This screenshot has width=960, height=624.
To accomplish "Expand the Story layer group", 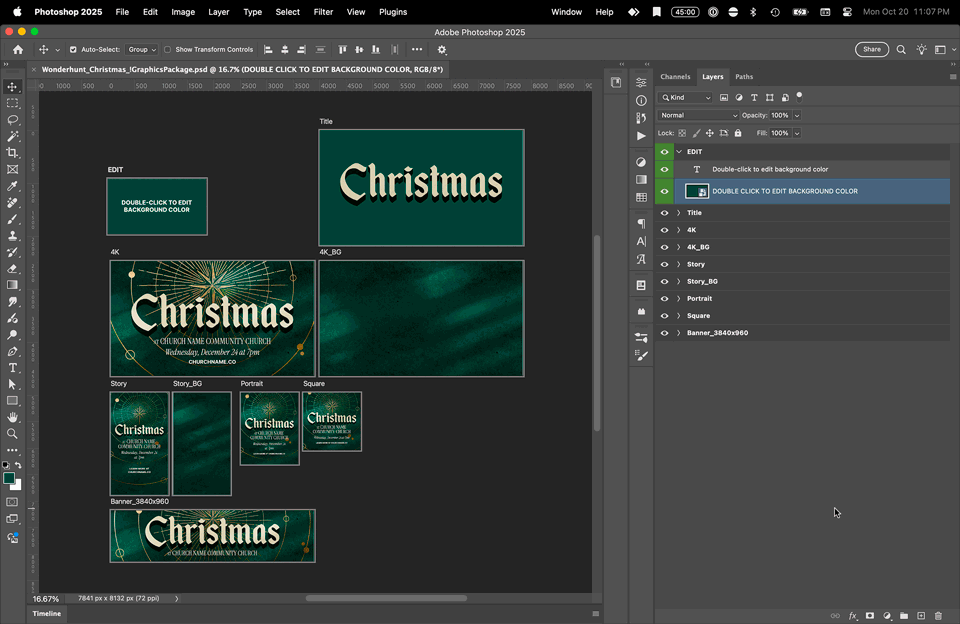I will (679, 264).
